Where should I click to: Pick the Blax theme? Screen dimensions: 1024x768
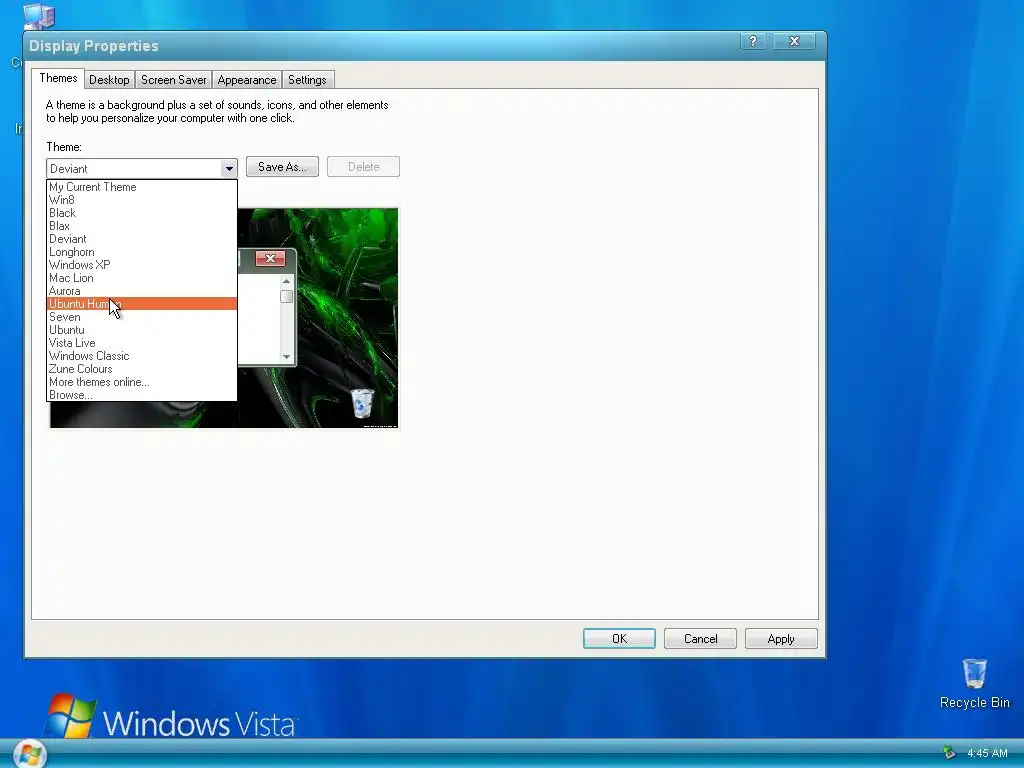pyautogui.click(x=142, y=226)
